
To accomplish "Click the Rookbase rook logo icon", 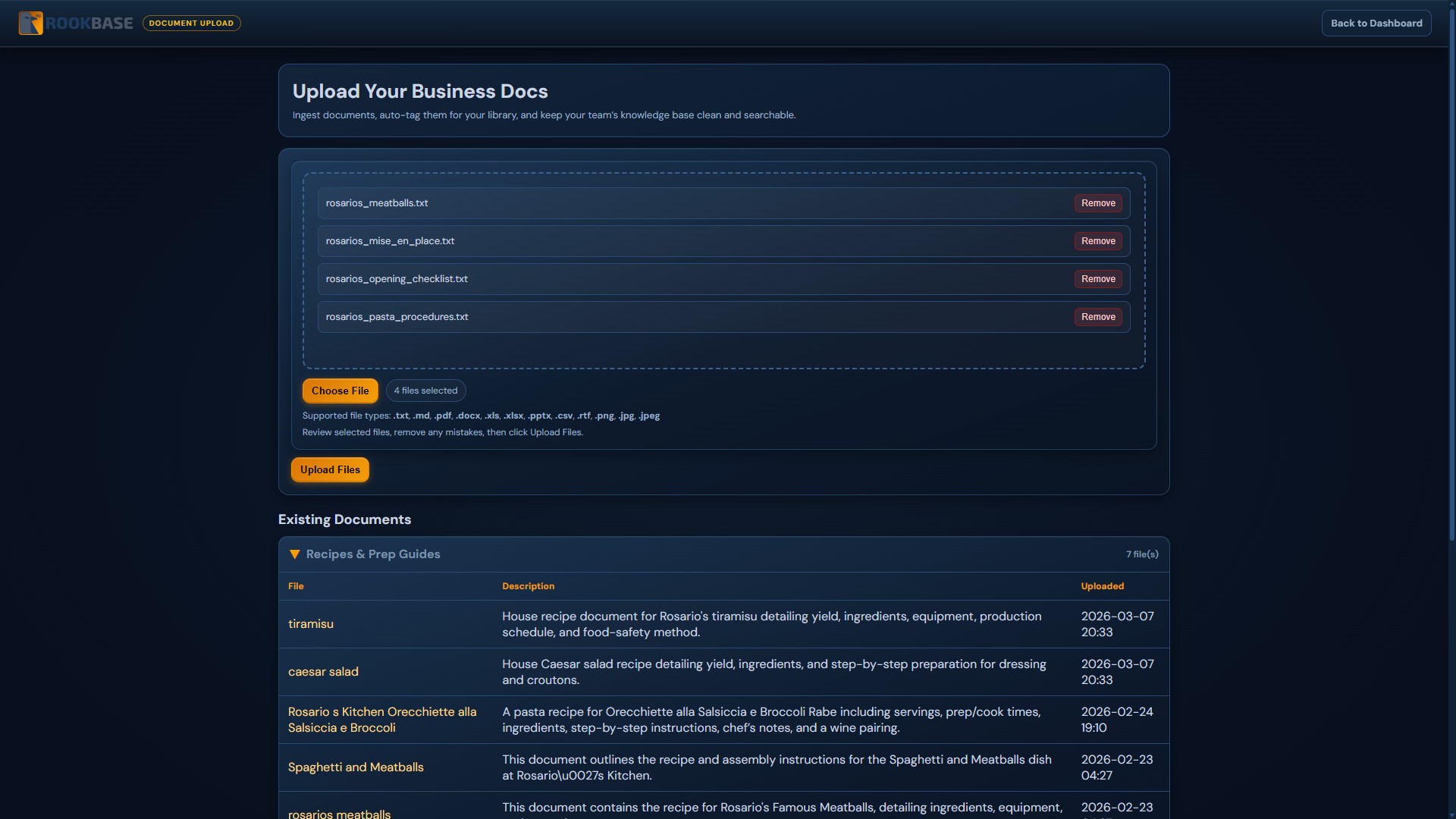I will (x=30, y=23).
